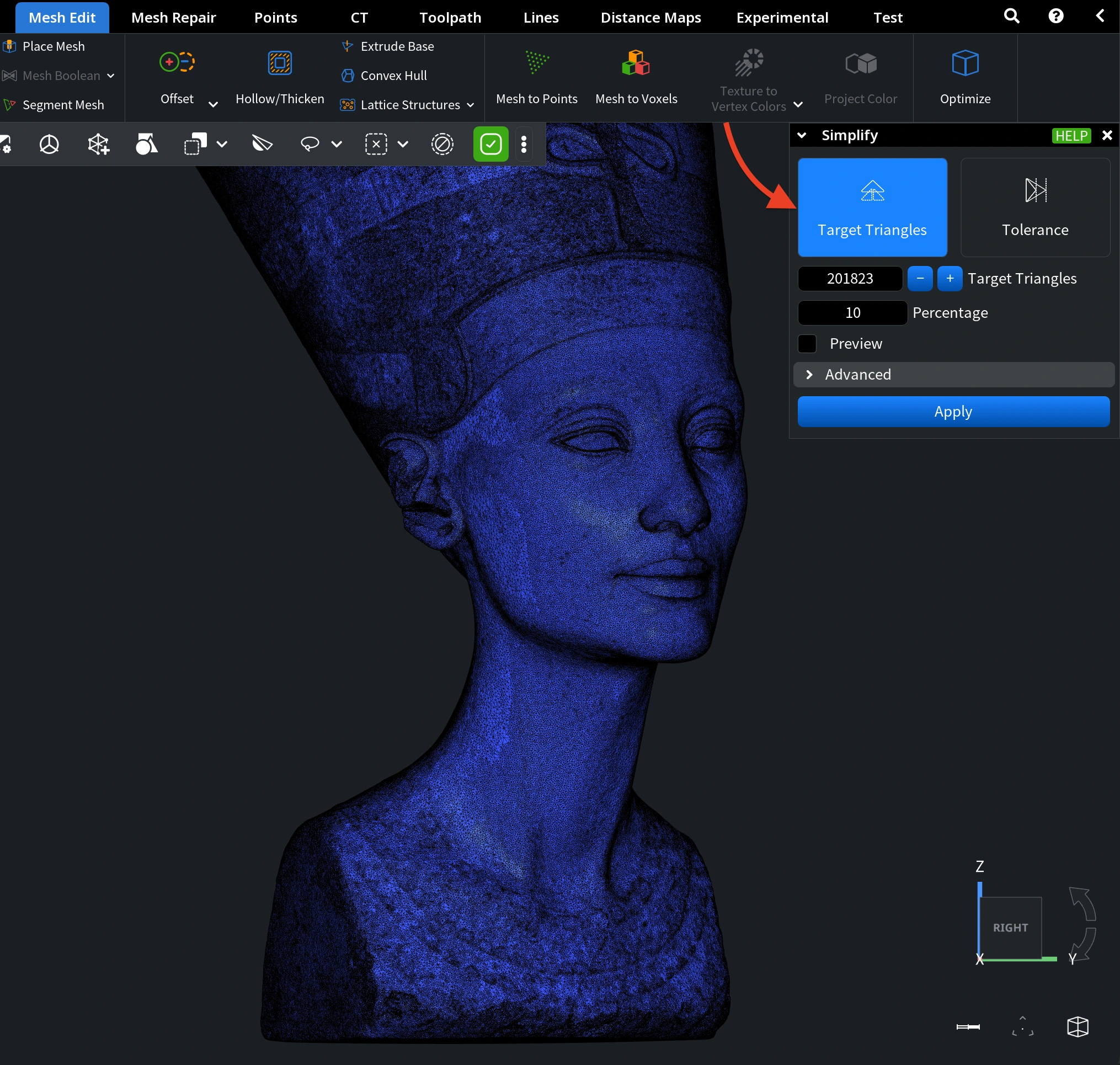This screenshot has width=1120, height=1065.
Task: Switch to the Mesh Edit tab
Action: (x=62, y=18)
